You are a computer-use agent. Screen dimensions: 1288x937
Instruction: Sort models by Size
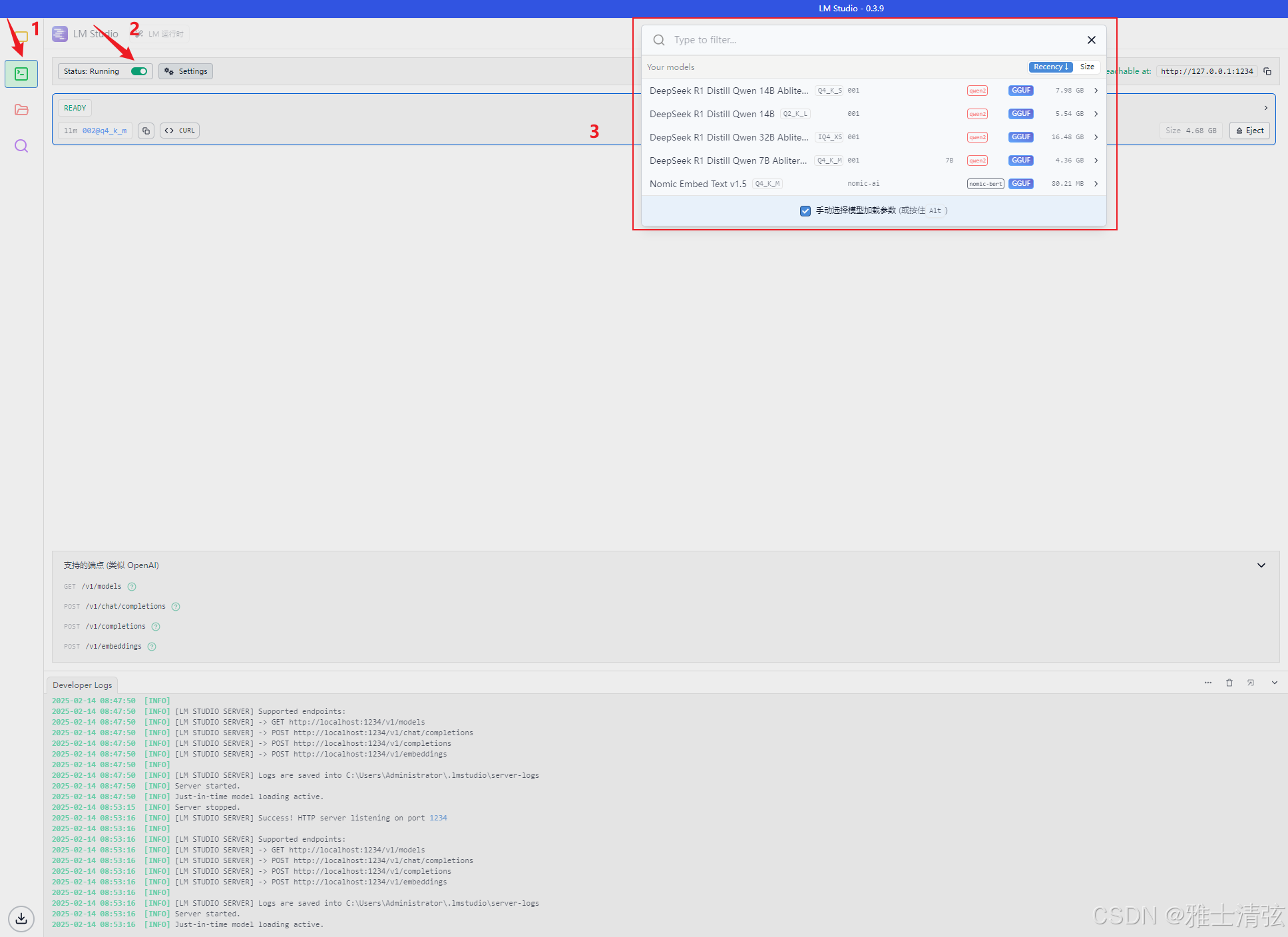point(1087,67)
